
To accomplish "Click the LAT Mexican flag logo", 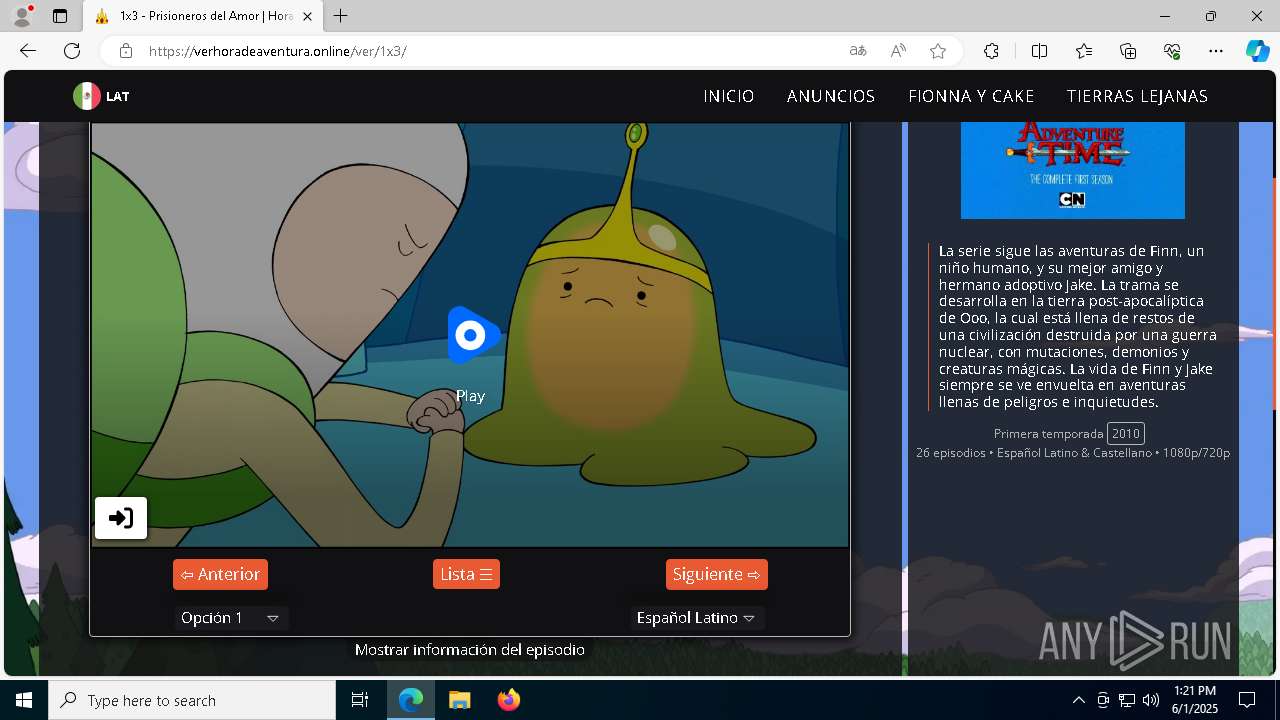I will 101,96.
